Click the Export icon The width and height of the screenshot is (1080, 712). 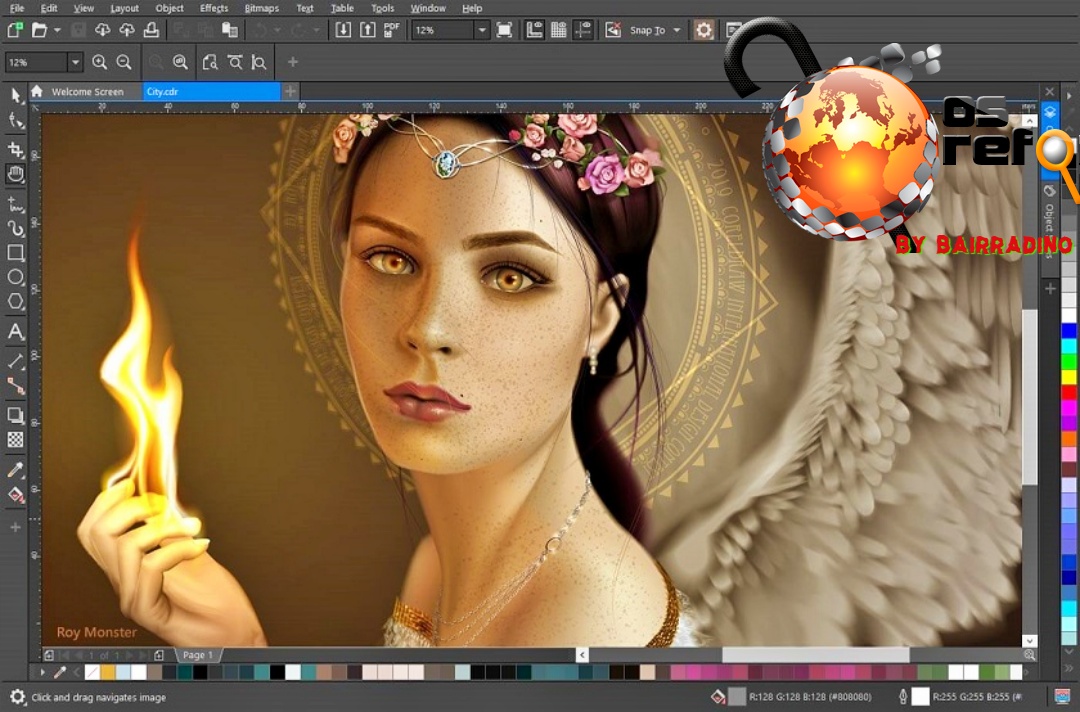click(x=368, y=30)
